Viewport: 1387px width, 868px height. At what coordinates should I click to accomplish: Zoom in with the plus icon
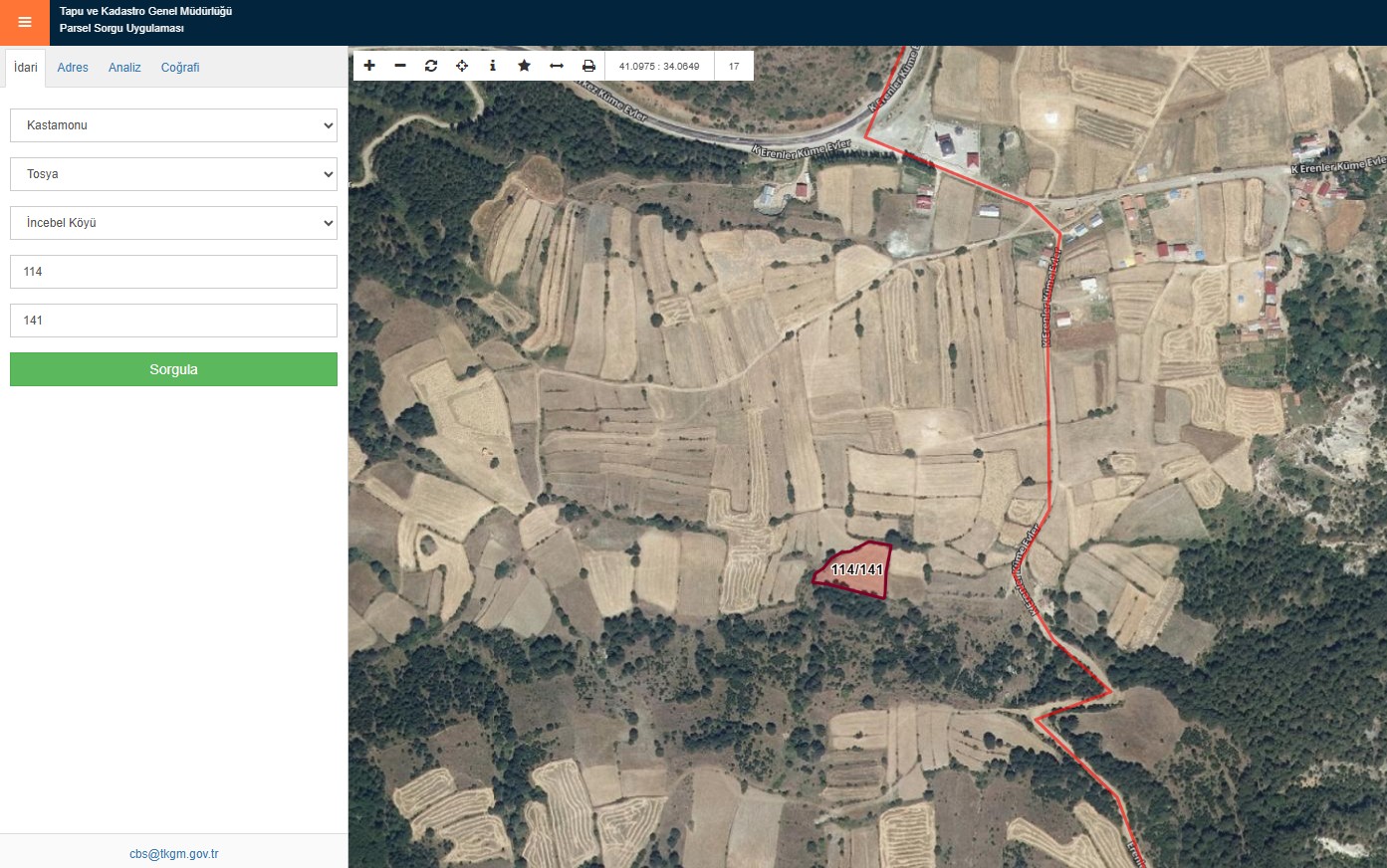[x=369, y=66]
